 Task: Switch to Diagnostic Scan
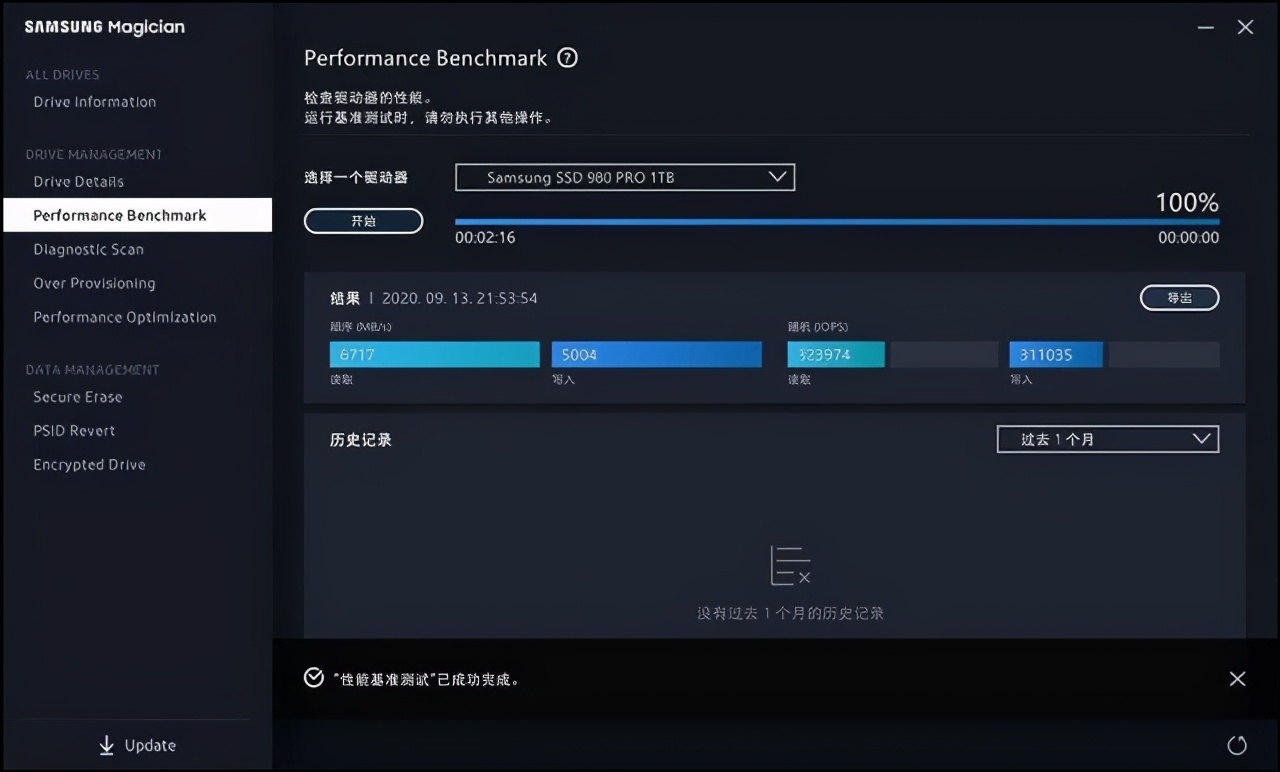click(88, 249)
